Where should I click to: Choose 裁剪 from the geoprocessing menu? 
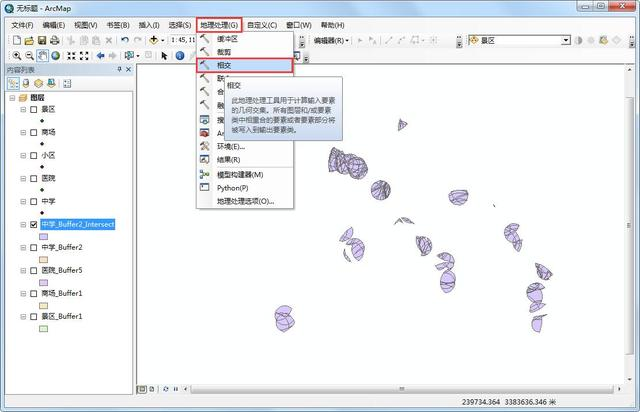(244, 52)
